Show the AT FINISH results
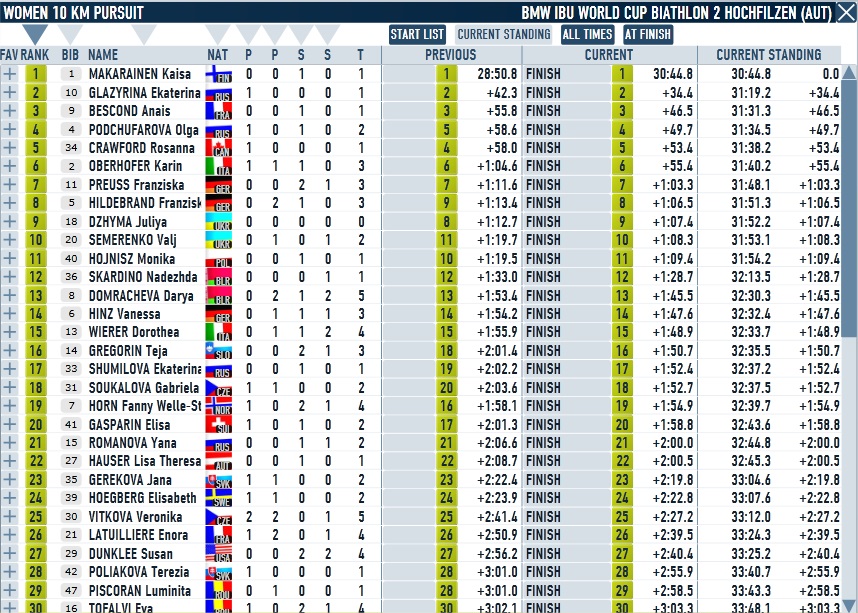Screen dimensions: 858x613 (647, 34)
